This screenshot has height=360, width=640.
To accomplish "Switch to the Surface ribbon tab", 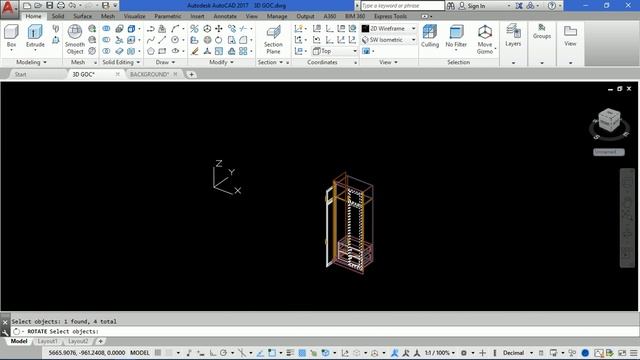I will 82,16.
